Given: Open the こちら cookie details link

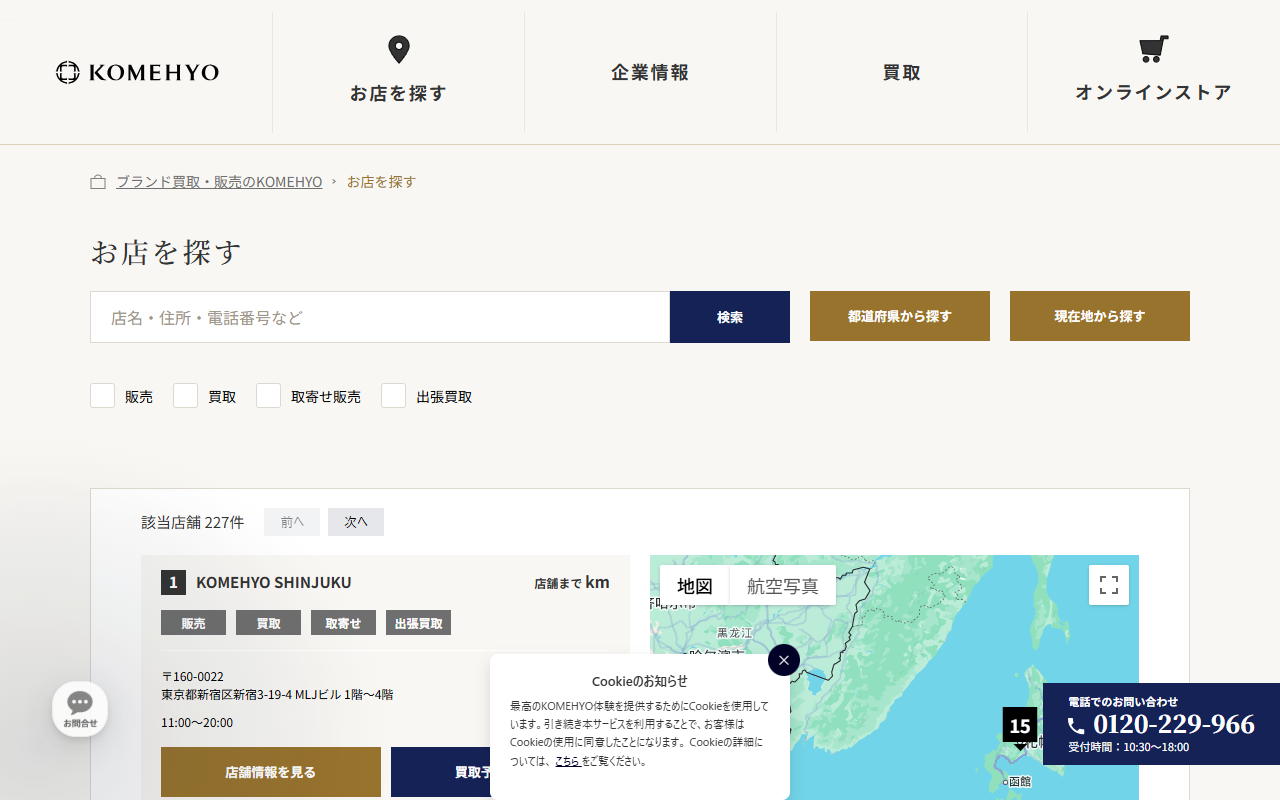Looking at the screenshot, I should coord(567,761).
